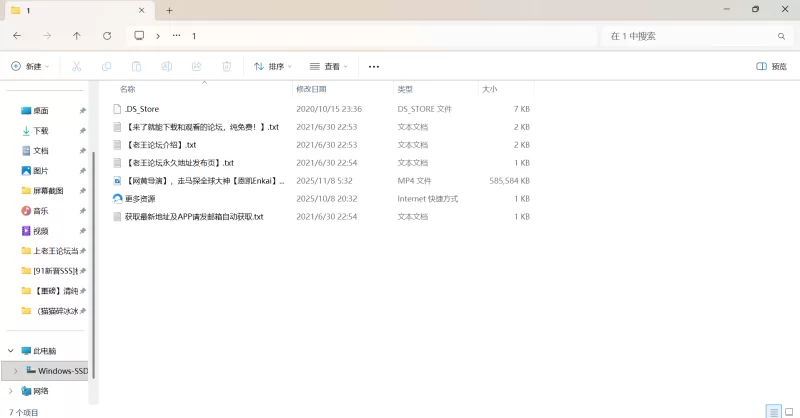The height and width of the screenshot is (418, 800).
Task: Select the txt file ending with 纯免费！】
Action: pyautogui.click(x=322, y=127)
